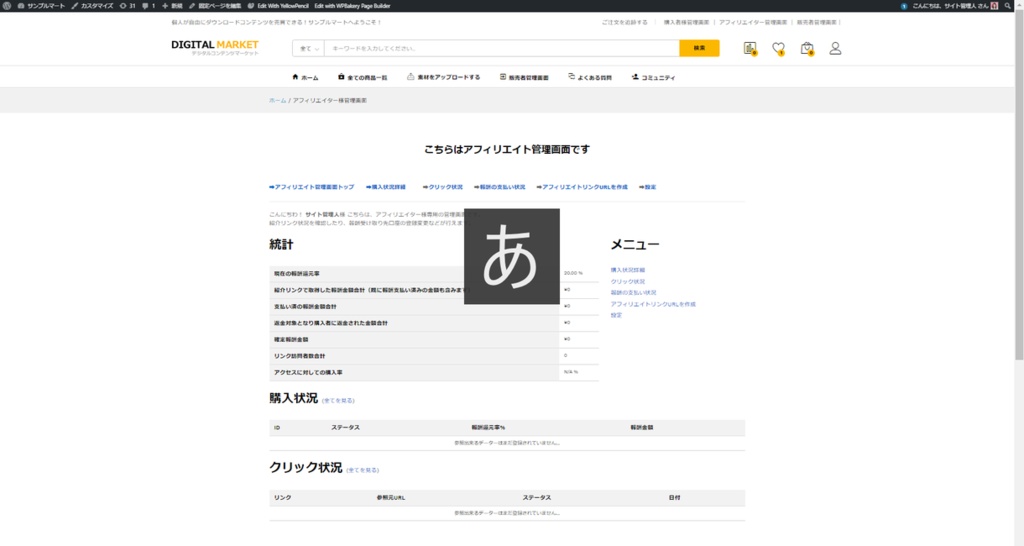Viewport: 1024px width, 546px height.
Task: Open 販売者管理画面 in main navigation
Action: [x=524, y=77]
